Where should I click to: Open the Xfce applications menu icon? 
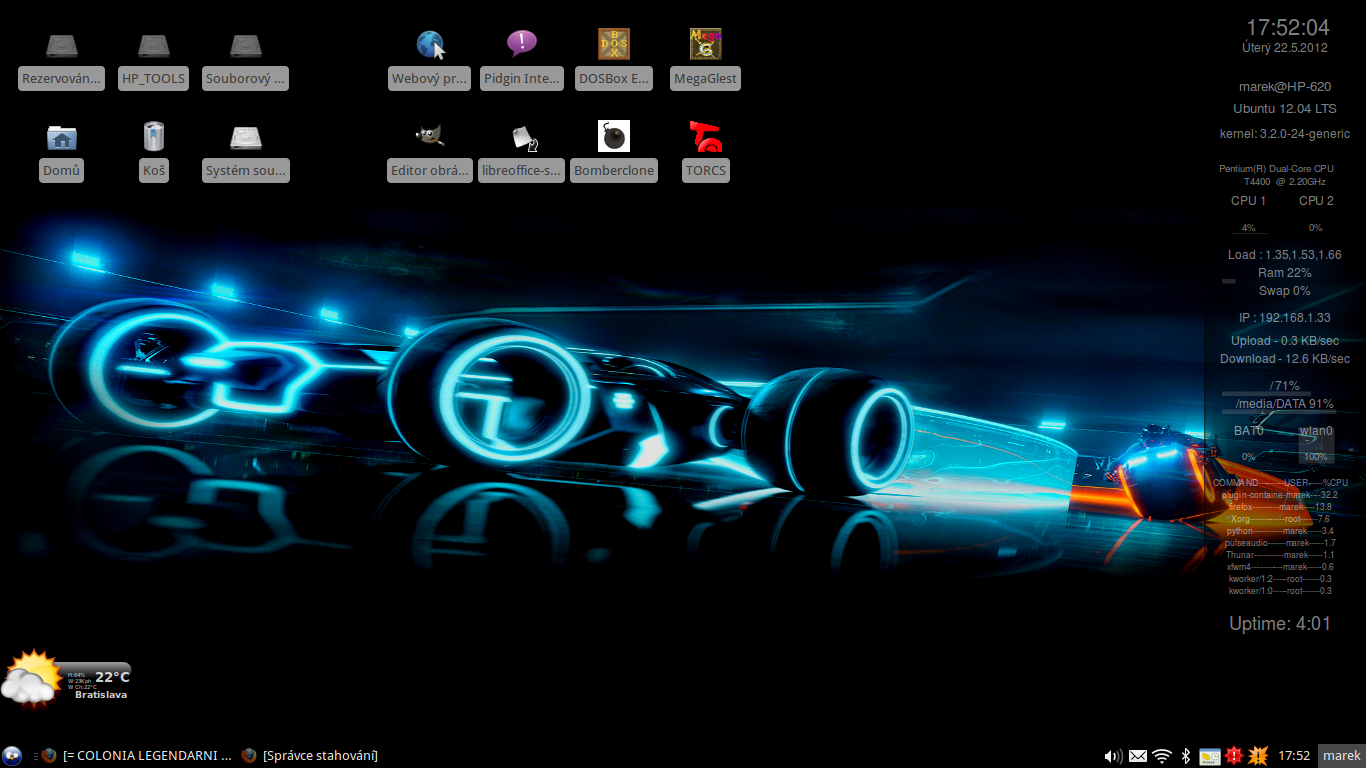[12, 756]
